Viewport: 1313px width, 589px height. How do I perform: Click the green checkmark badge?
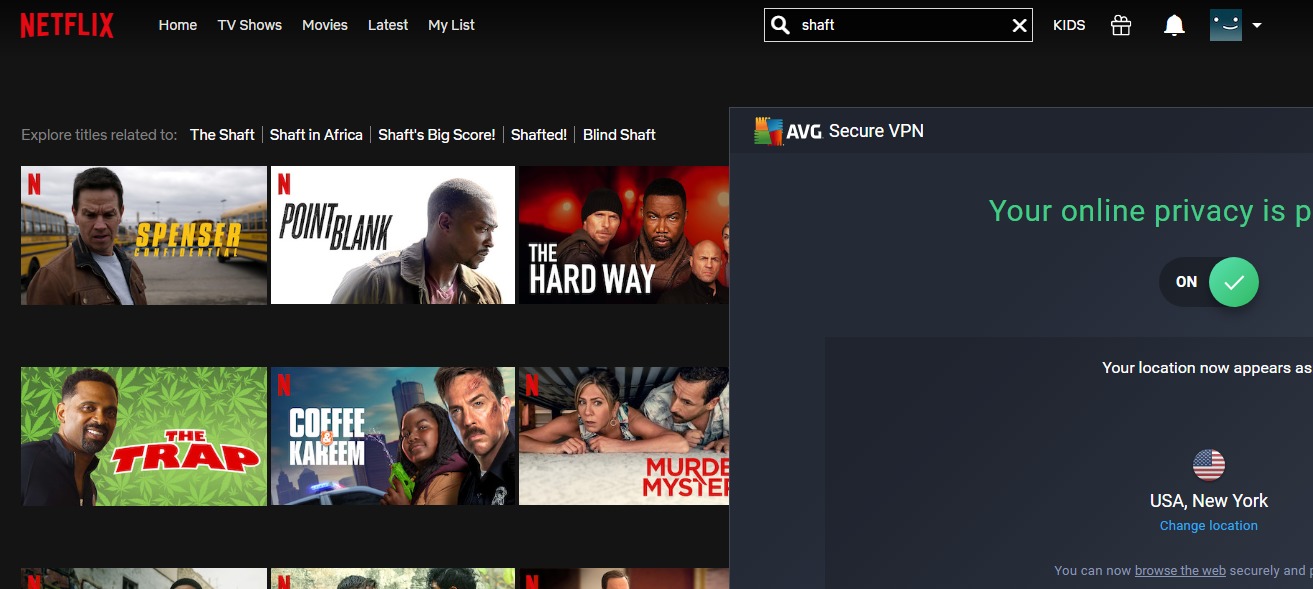1232,282
